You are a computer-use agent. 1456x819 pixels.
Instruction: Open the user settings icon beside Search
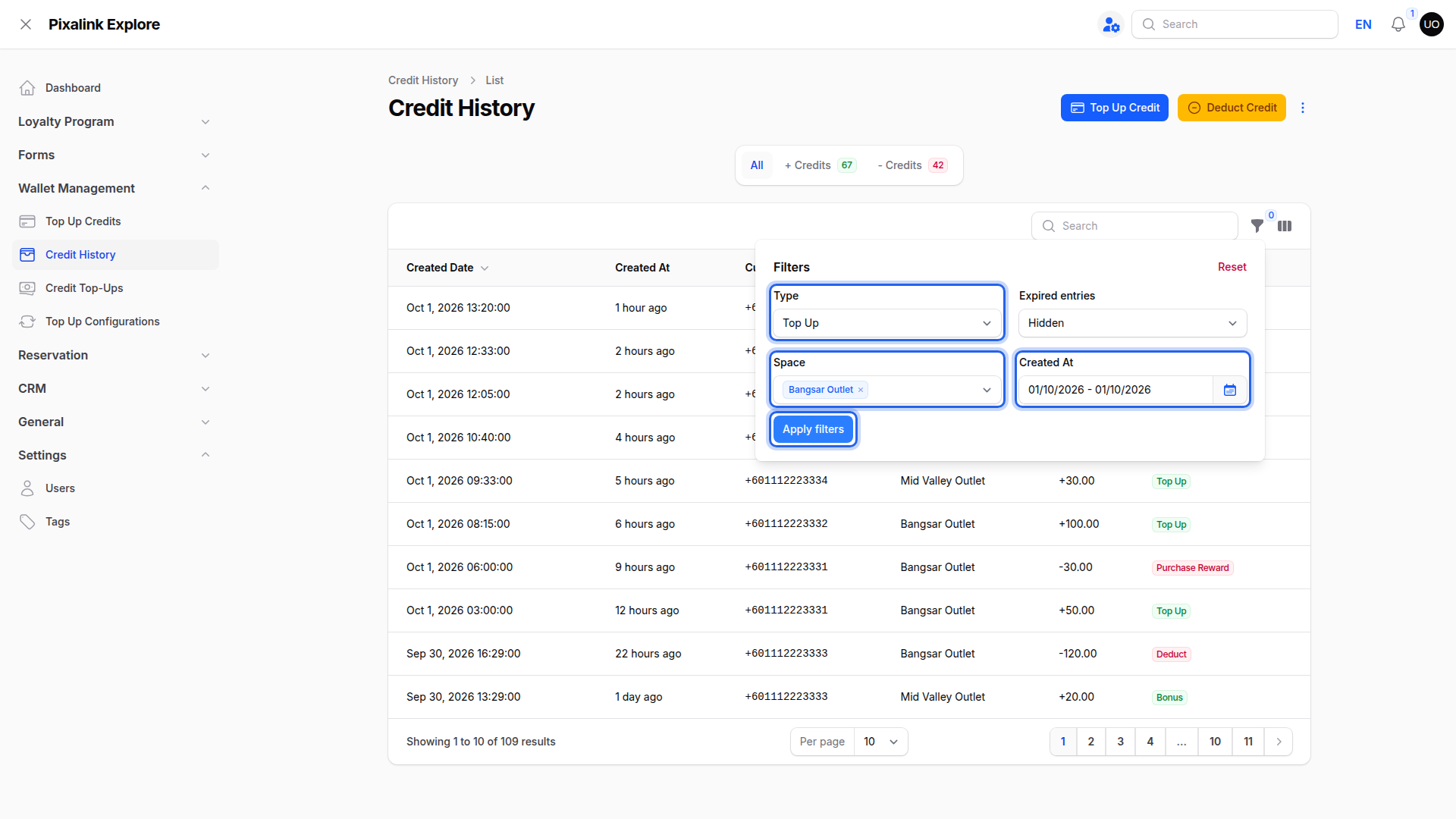pos(1111,24)
